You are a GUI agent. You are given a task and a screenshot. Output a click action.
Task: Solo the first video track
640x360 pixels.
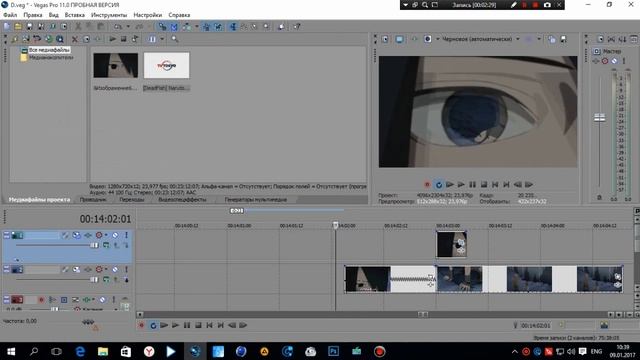tap(126, 235)
